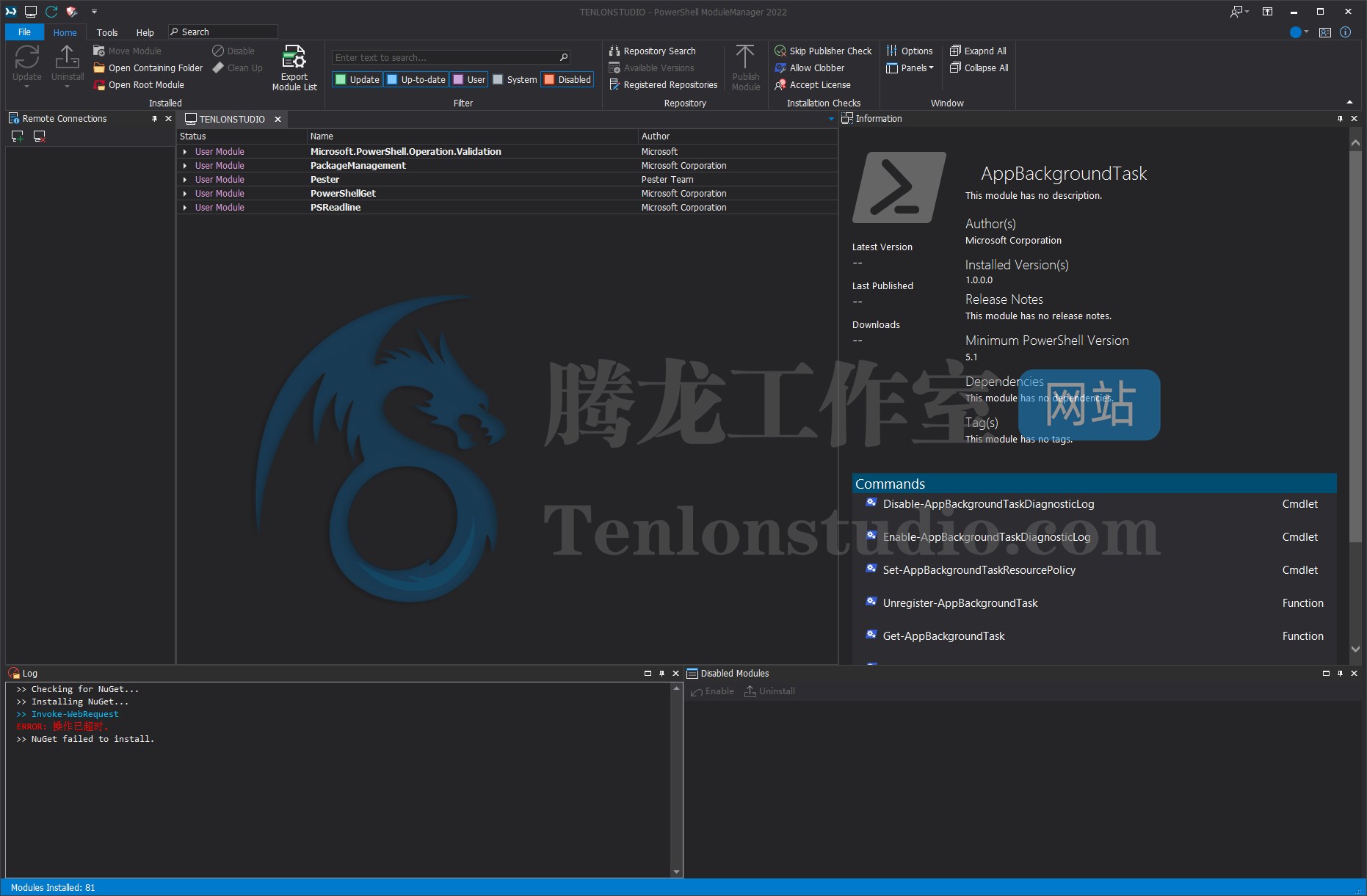
Task: Collapse the ribbon with the arrow
Action: click(x=1349, y=102)
